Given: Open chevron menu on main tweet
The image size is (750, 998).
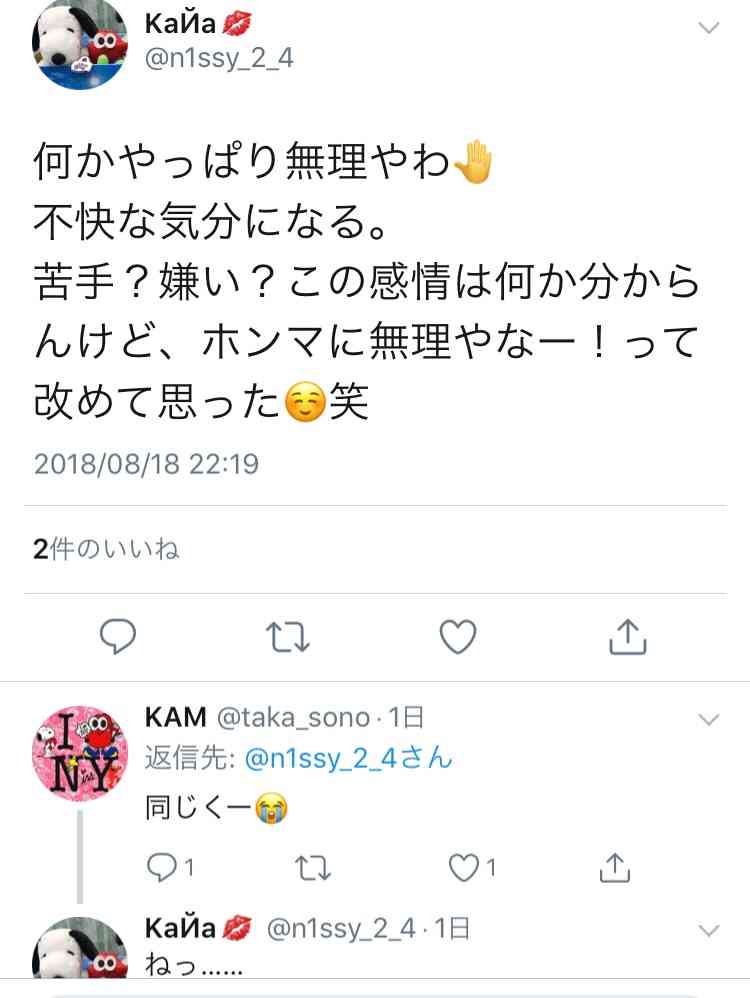Looking at the screenshot, I should [709, 27].
